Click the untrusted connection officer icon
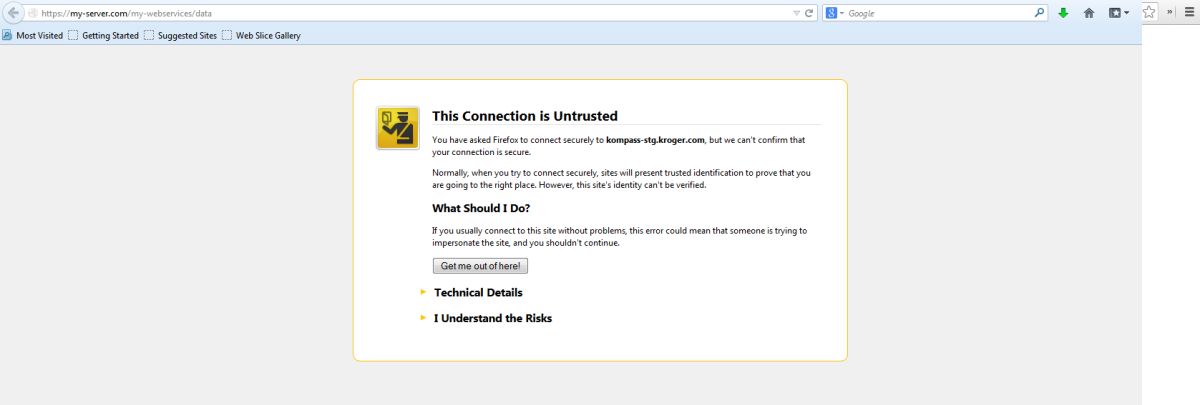Viewport: 1200px width, 405px height. coord(397,128)
